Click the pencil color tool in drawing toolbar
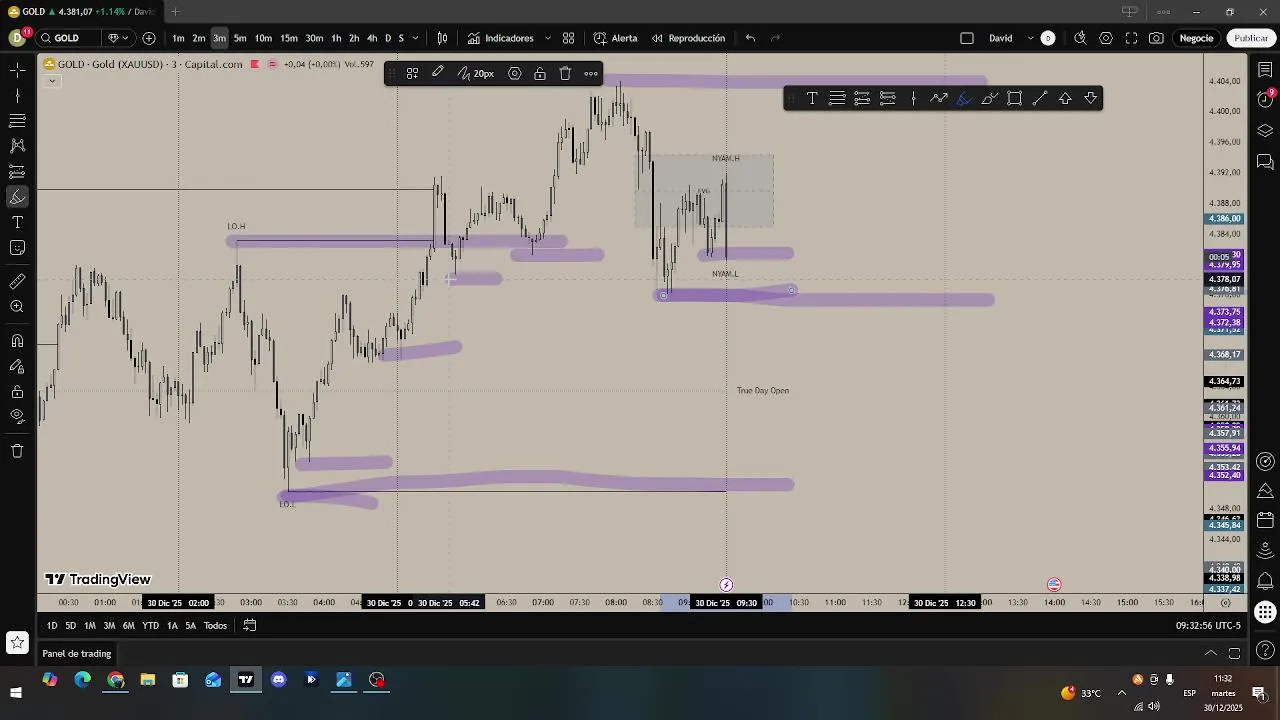 click(x=438, y=74)
